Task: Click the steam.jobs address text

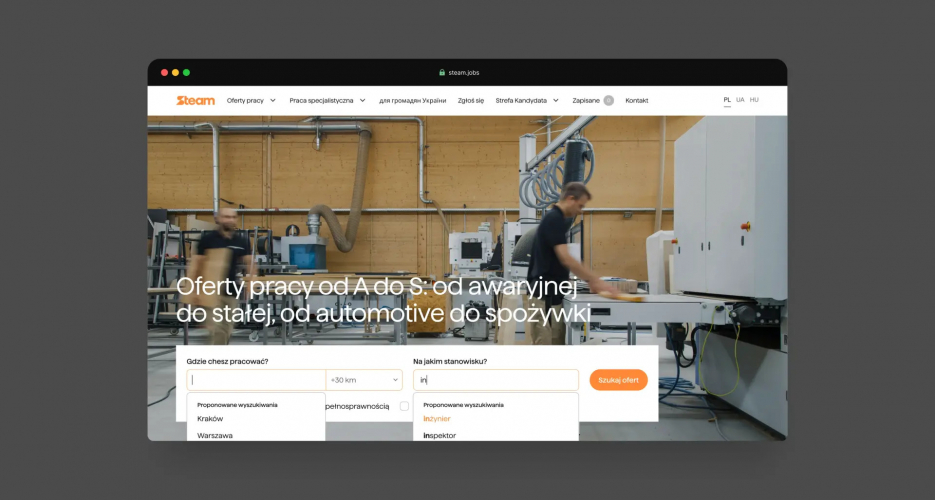Action: [x=464, y=73]
